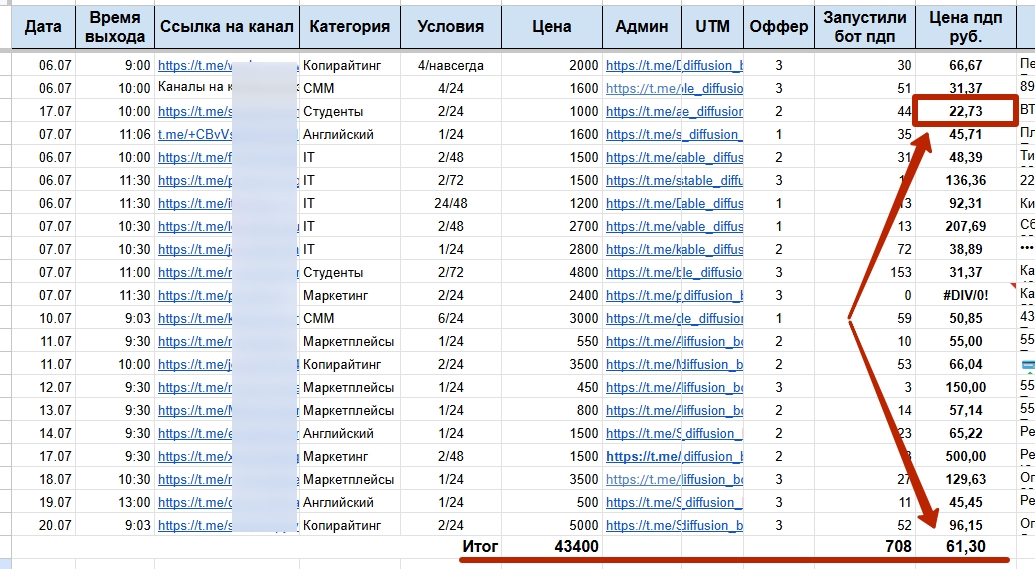Click the 6/24 conditions cell

(451, 318)
